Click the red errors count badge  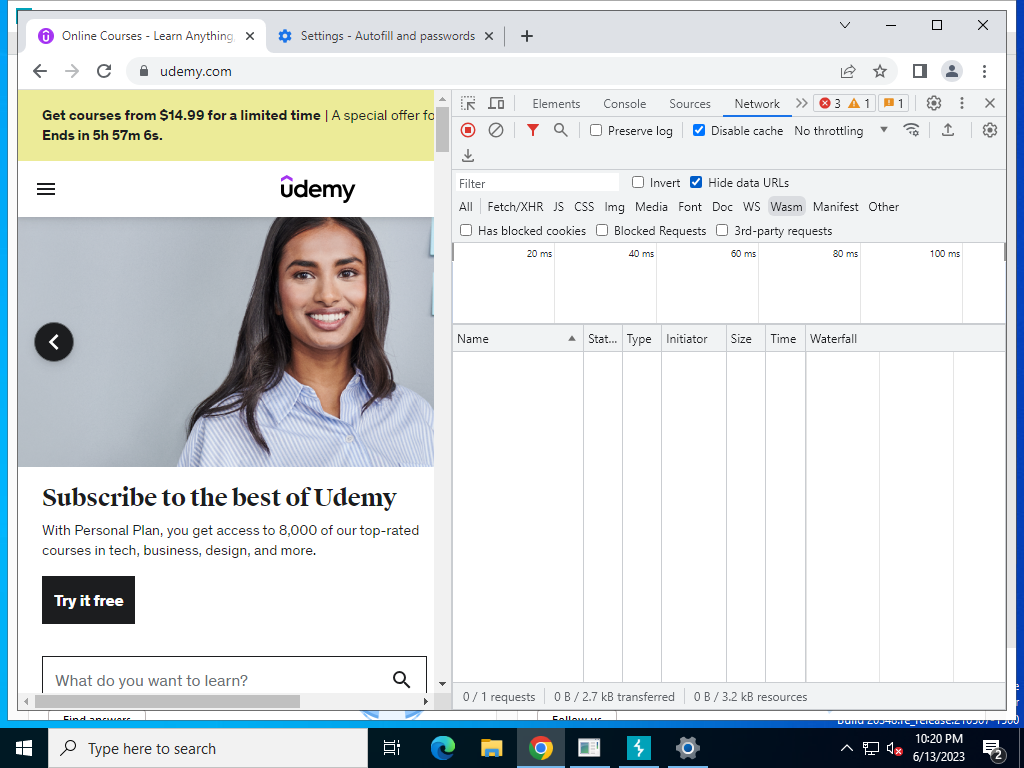(x=829, y=103)
